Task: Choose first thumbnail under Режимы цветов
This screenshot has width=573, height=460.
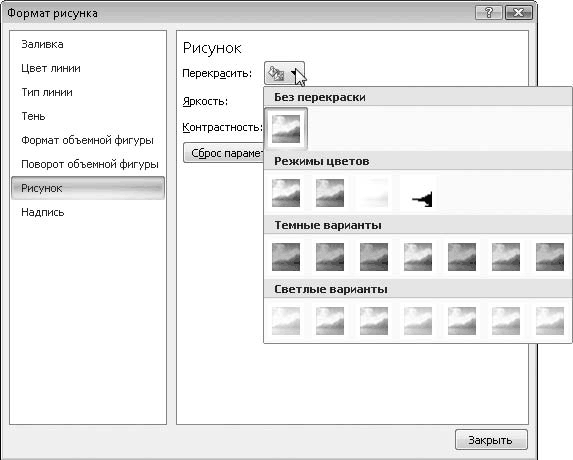Action: click(286, 193)
